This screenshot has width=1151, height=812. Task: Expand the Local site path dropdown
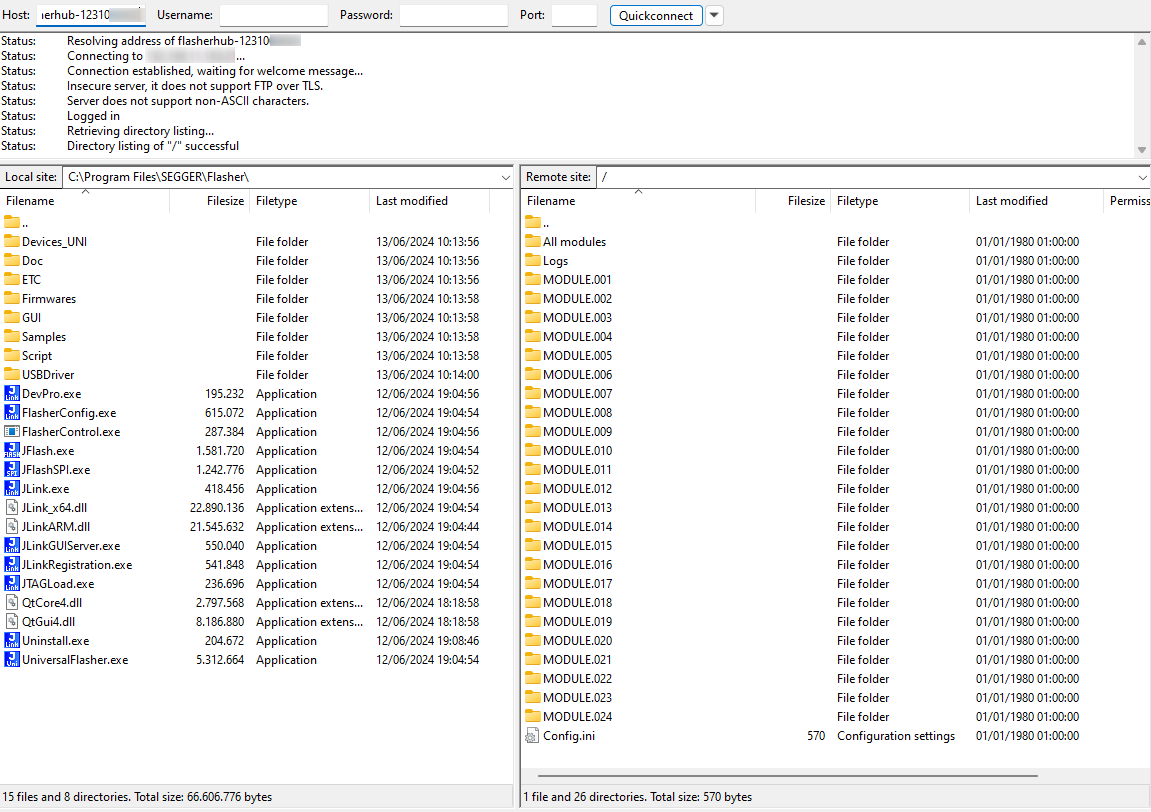click(x=505, y=177)
